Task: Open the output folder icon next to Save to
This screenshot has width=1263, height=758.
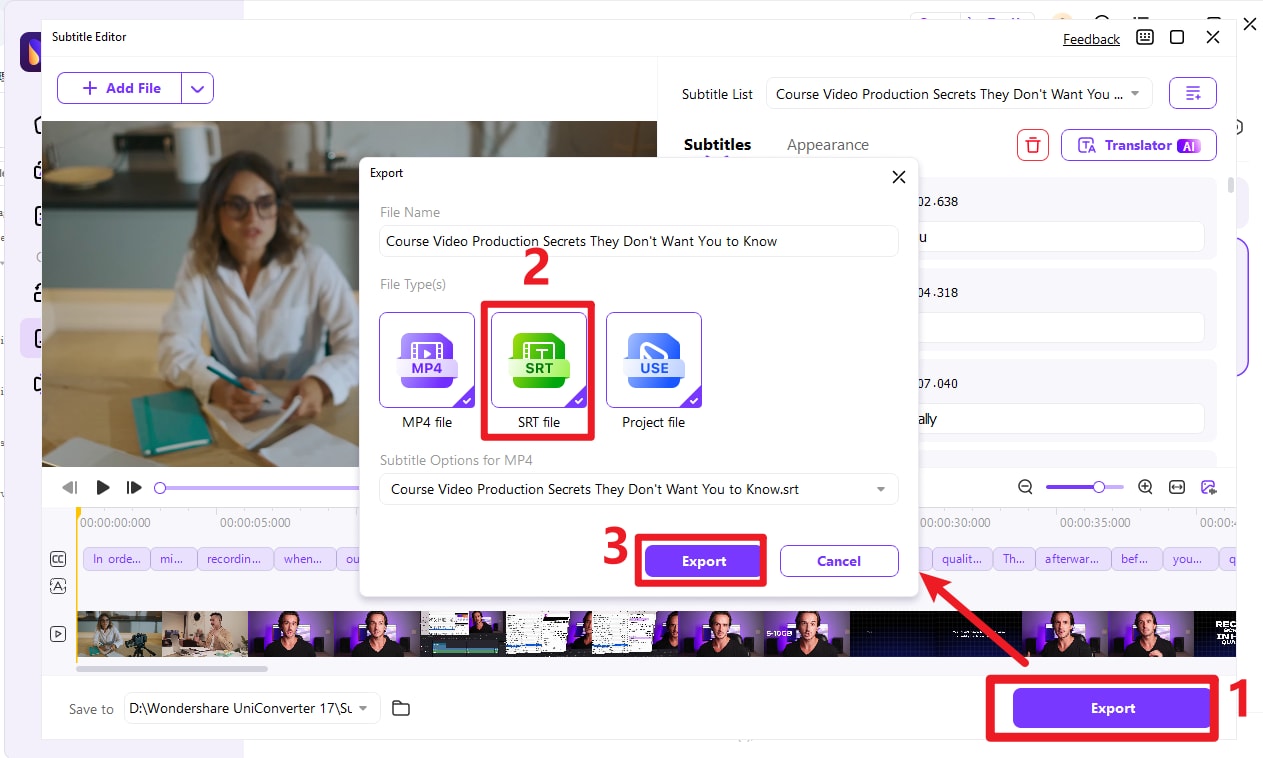Action: point(400,707)
